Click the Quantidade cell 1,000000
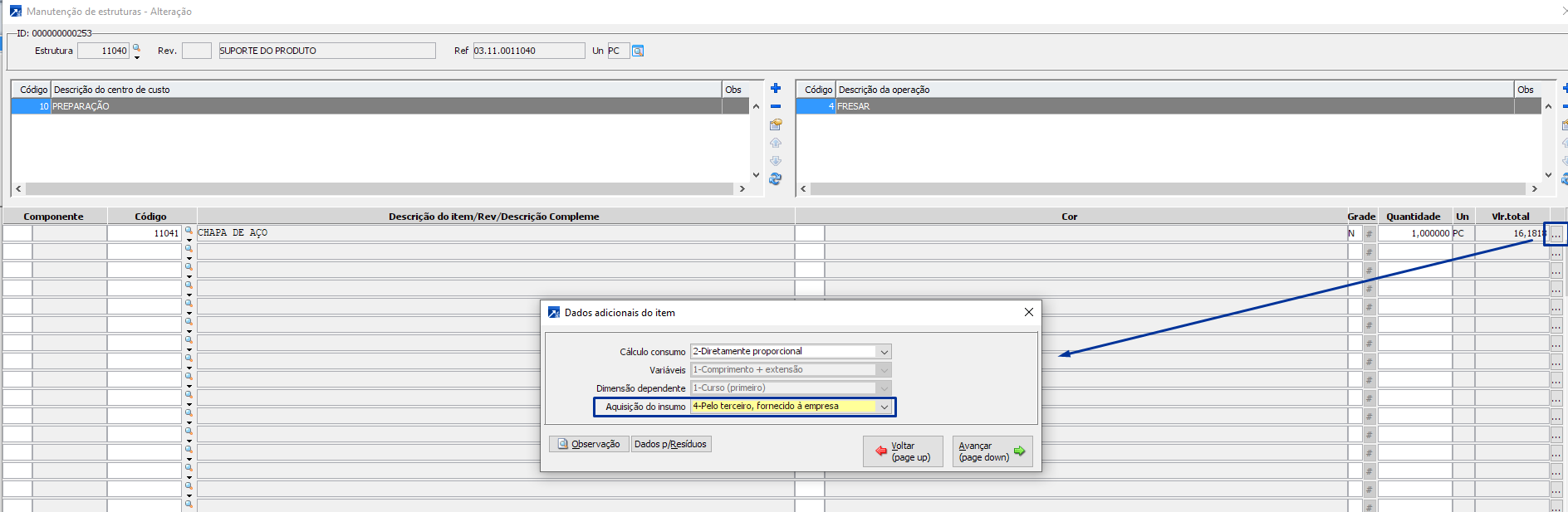The image size is (1568, 512). 1415,234
